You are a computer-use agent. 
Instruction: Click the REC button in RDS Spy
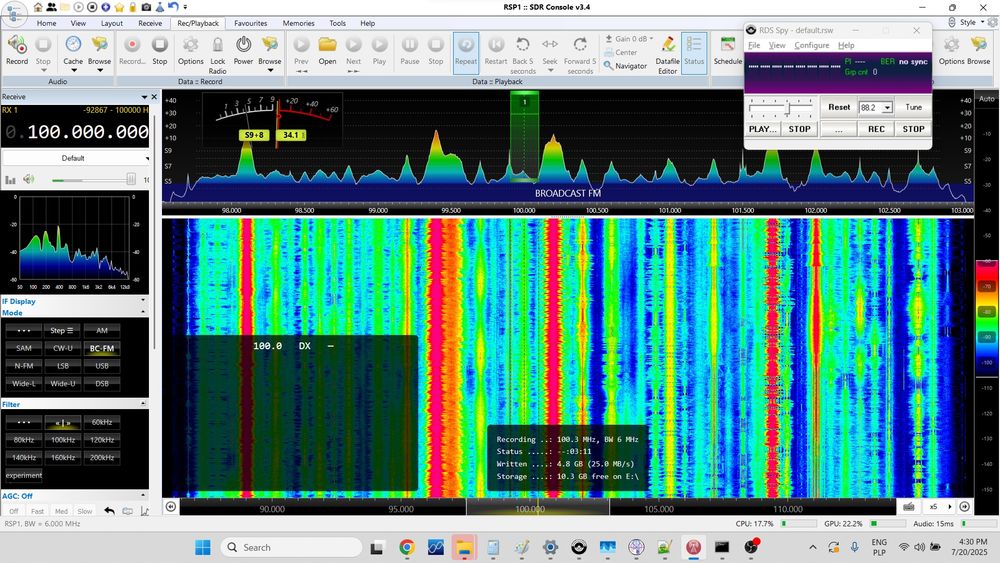coord(876,129)
